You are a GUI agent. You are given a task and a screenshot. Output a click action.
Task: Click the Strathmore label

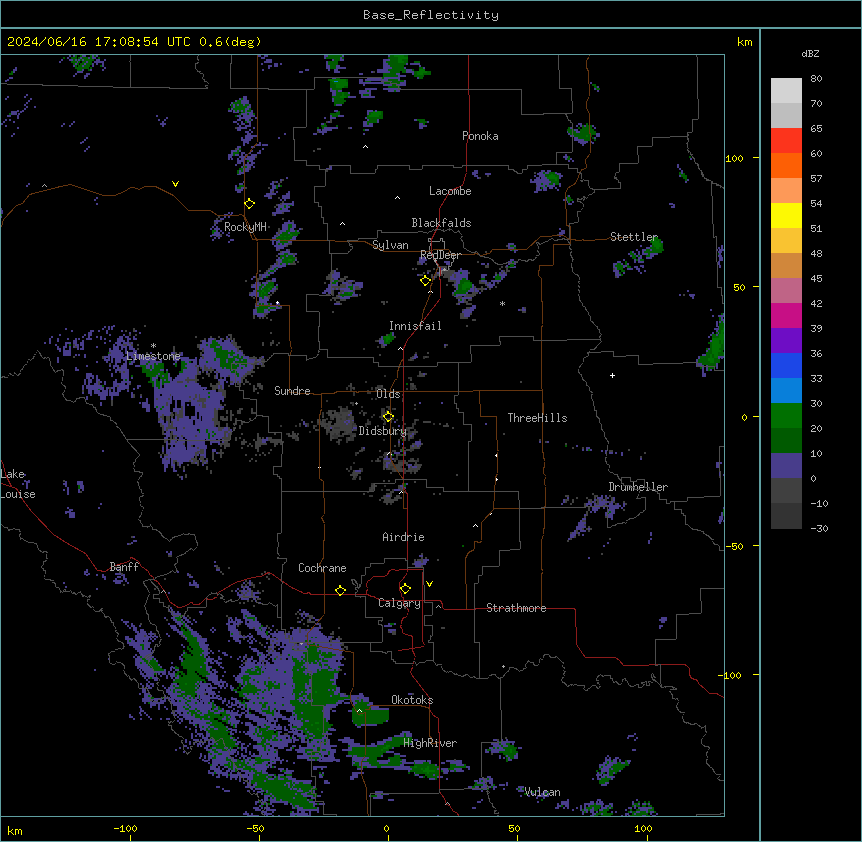[x=516, y=608]
